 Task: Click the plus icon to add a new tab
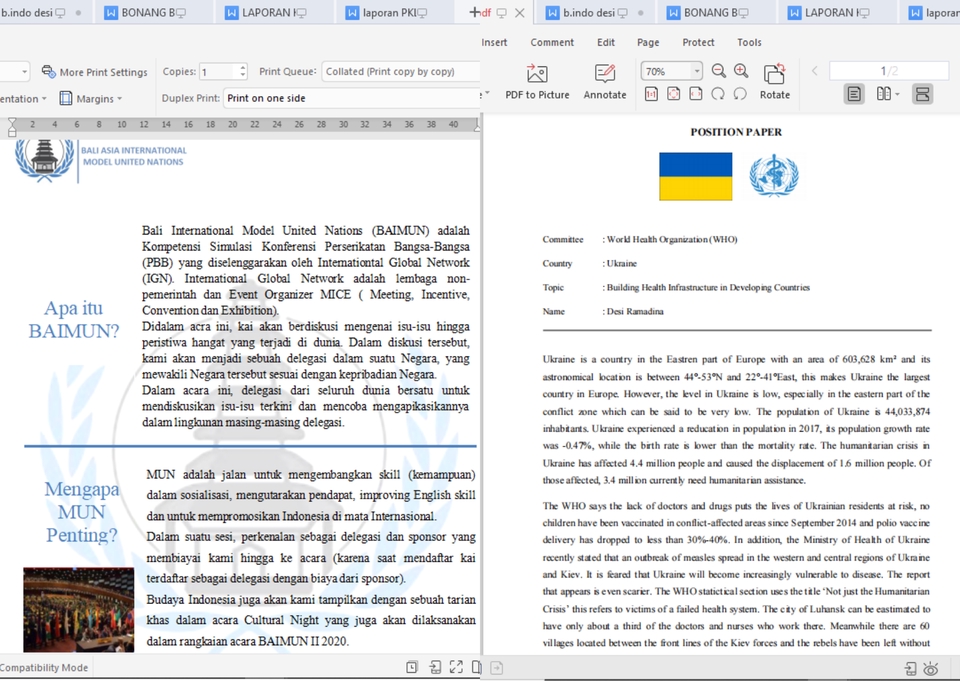pos(474,12)
